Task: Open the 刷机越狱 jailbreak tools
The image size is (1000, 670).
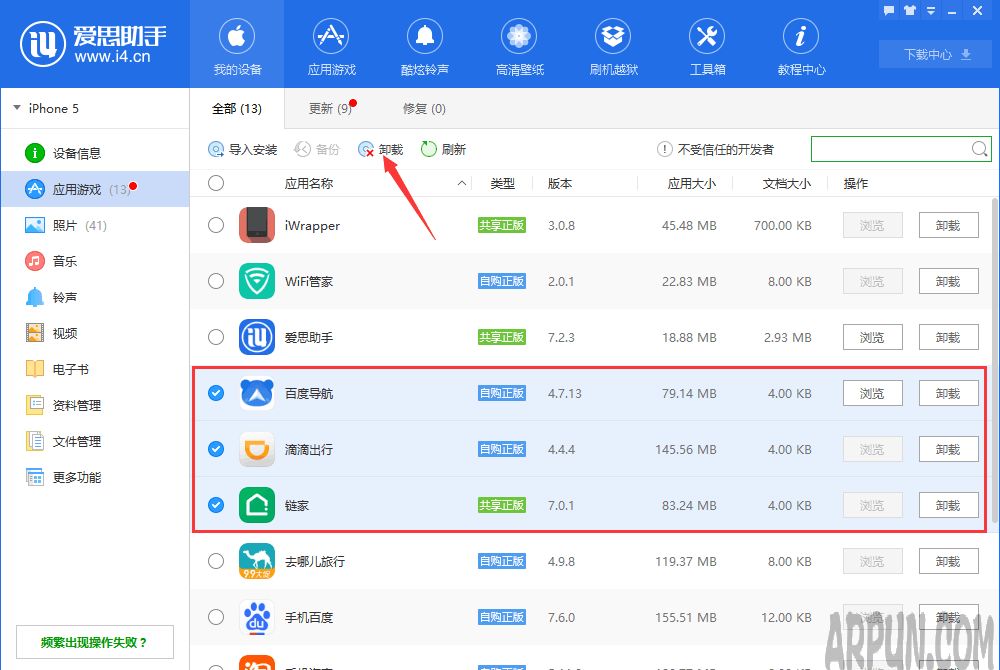Action: (612, 45)
